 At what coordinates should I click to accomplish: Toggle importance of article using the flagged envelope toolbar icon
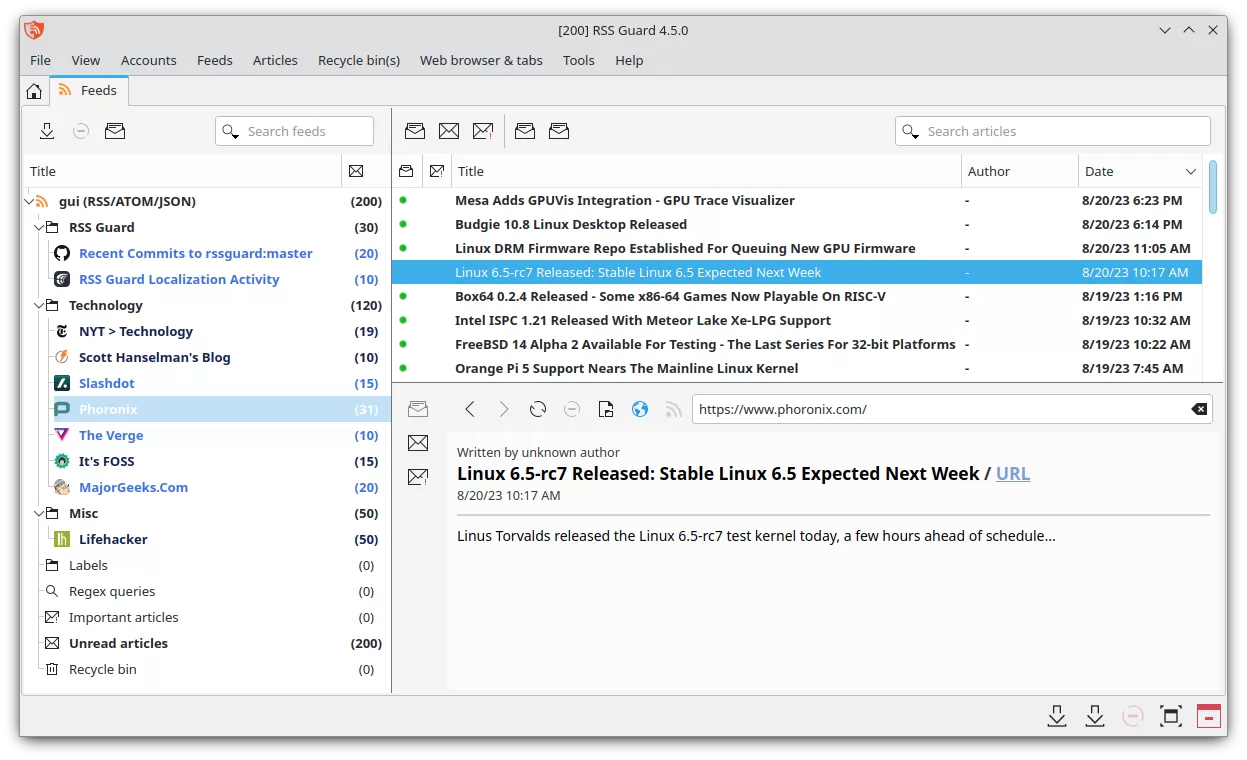point(483,131)
